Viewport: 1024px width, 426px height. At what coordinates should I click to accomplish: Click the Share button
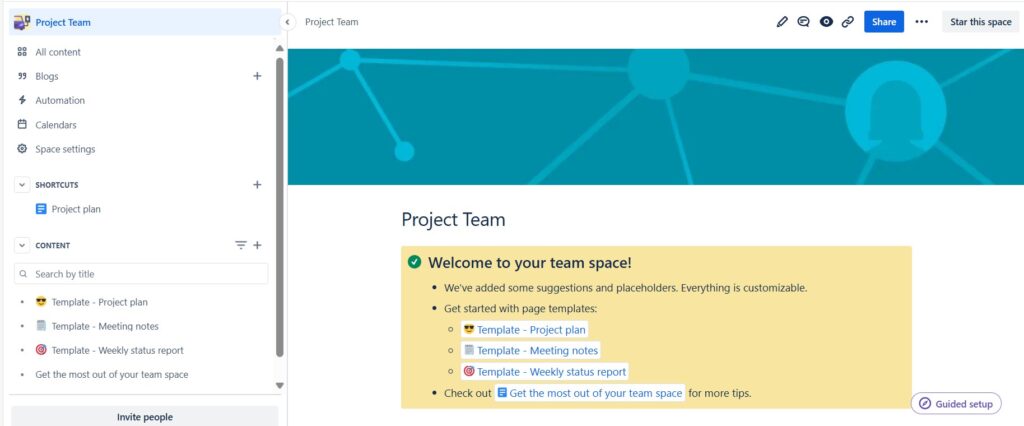[x=884, y=22]
